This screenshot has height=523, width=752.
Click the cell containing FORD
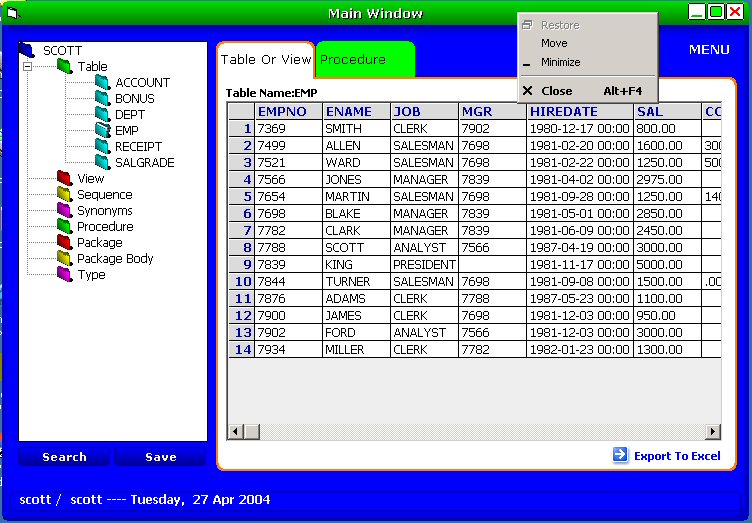pyautogui.click(x=357, y=332)
